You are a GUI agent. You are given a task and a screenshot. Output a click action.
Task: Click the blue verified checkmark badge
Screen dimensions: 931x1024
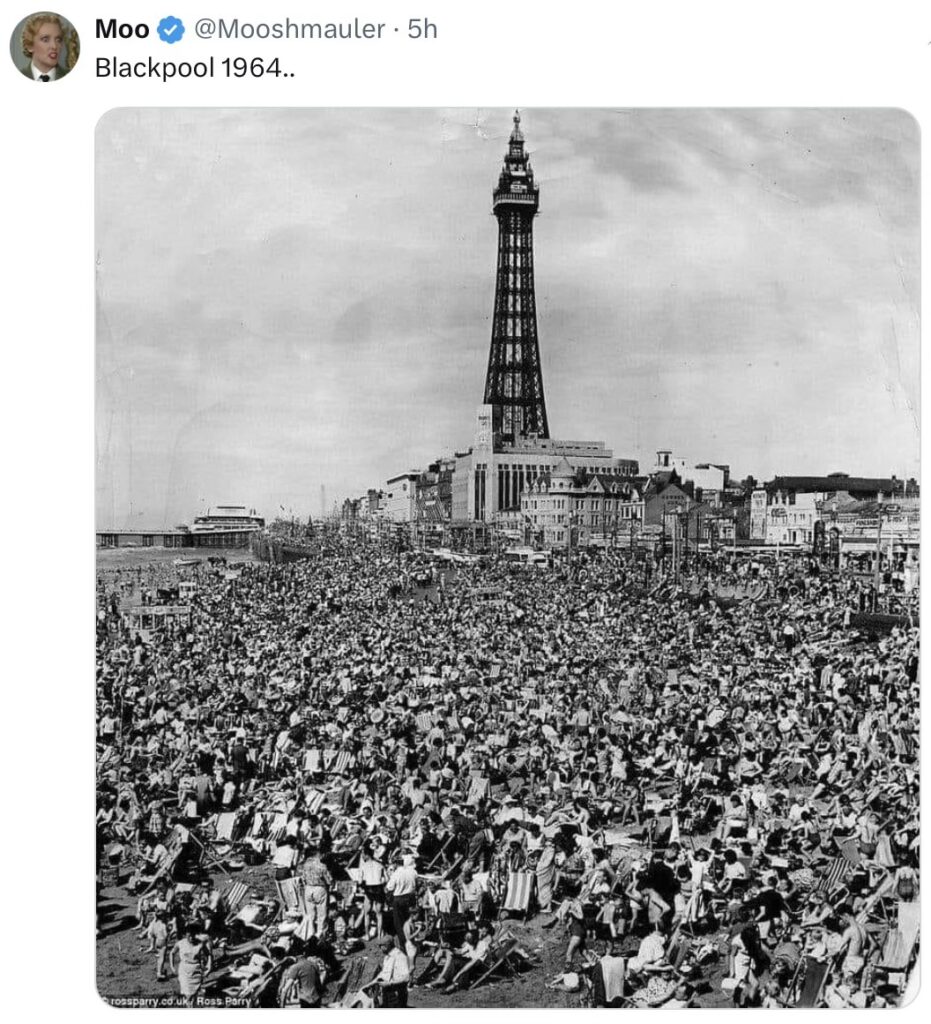[x=171, y=30]
